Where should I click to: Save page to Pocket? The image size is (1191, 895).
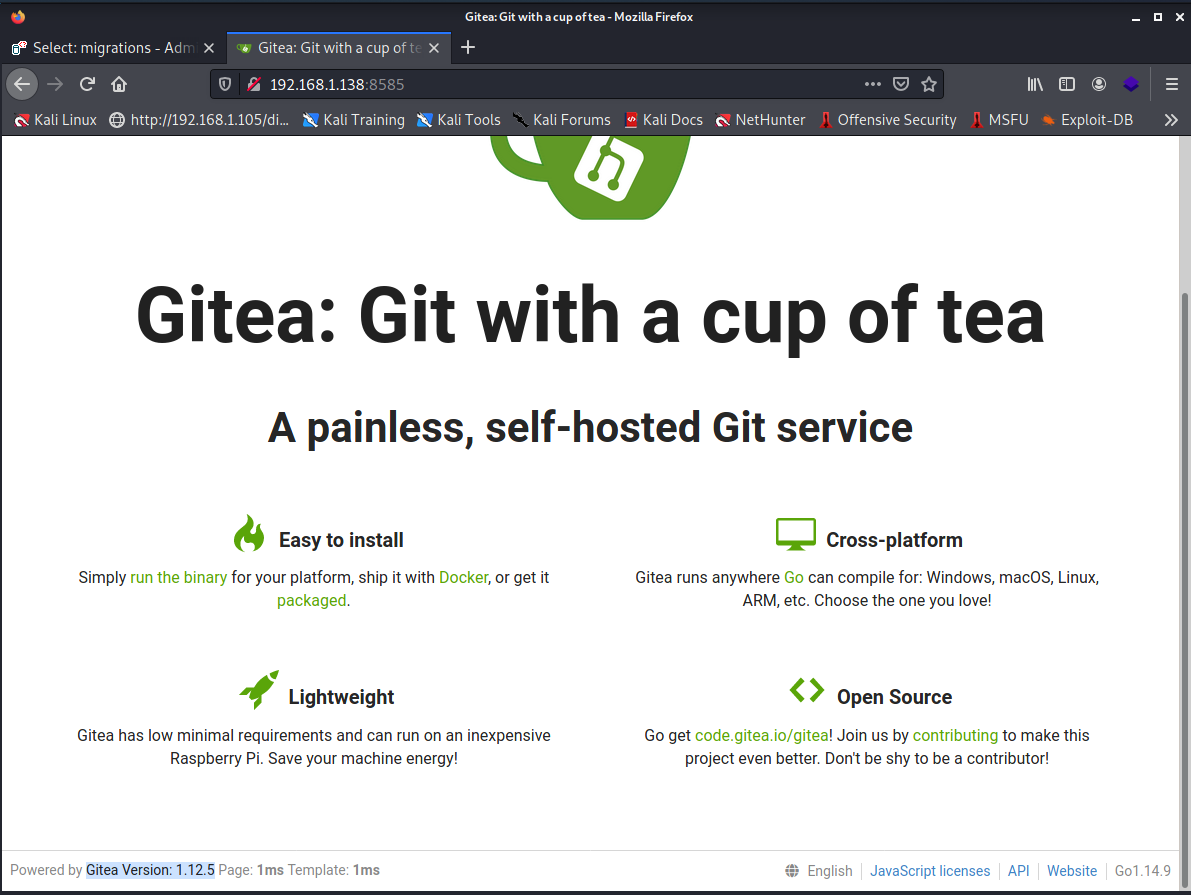point(901,84)
